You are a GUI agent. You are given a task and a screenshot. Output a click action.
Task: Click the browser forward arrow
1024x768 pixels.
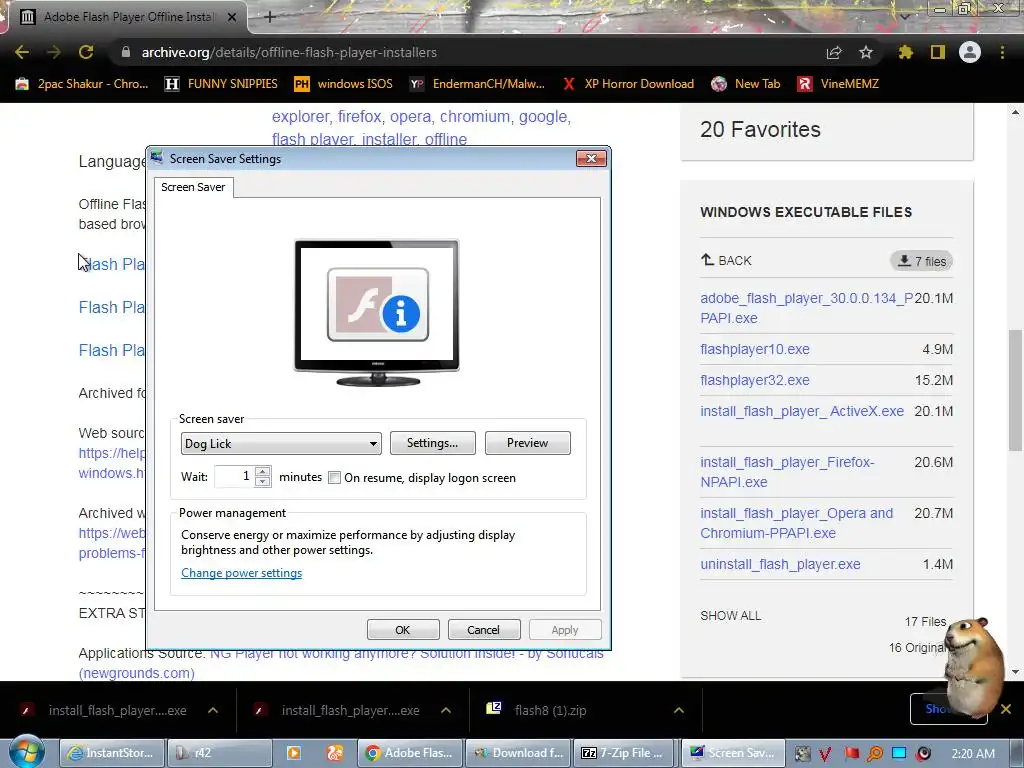point(54,52)
